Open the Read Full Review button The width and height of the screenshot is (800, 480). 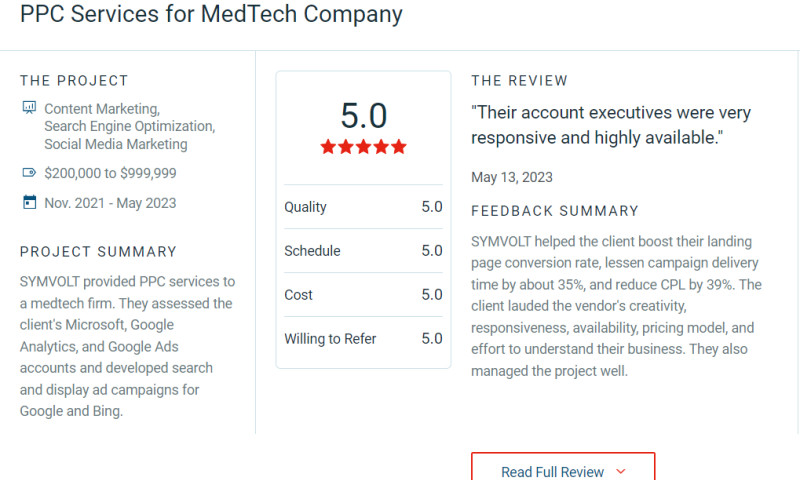(x=563, y=470)
